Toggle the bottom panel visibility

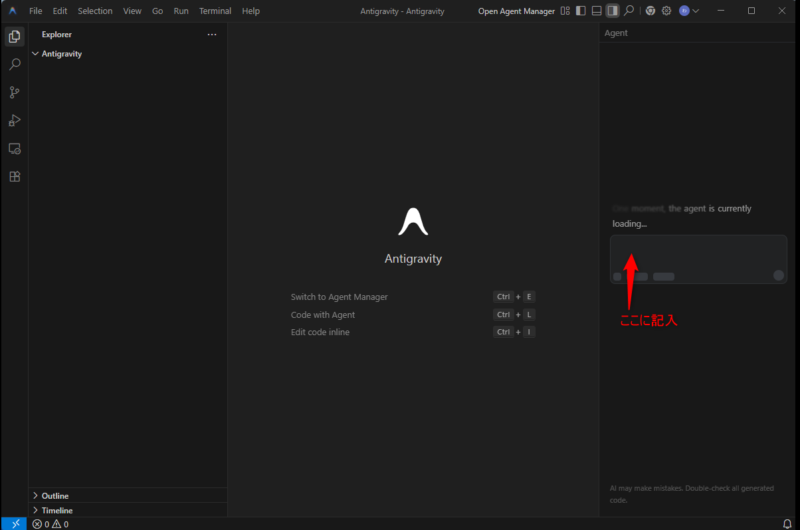(597, 11)
